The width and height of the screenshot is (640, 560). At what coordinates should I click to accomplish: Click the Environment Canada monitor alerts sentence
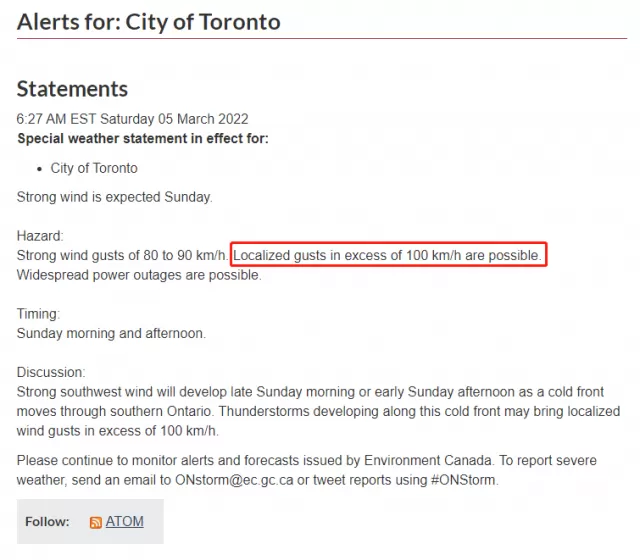point(256,460)
